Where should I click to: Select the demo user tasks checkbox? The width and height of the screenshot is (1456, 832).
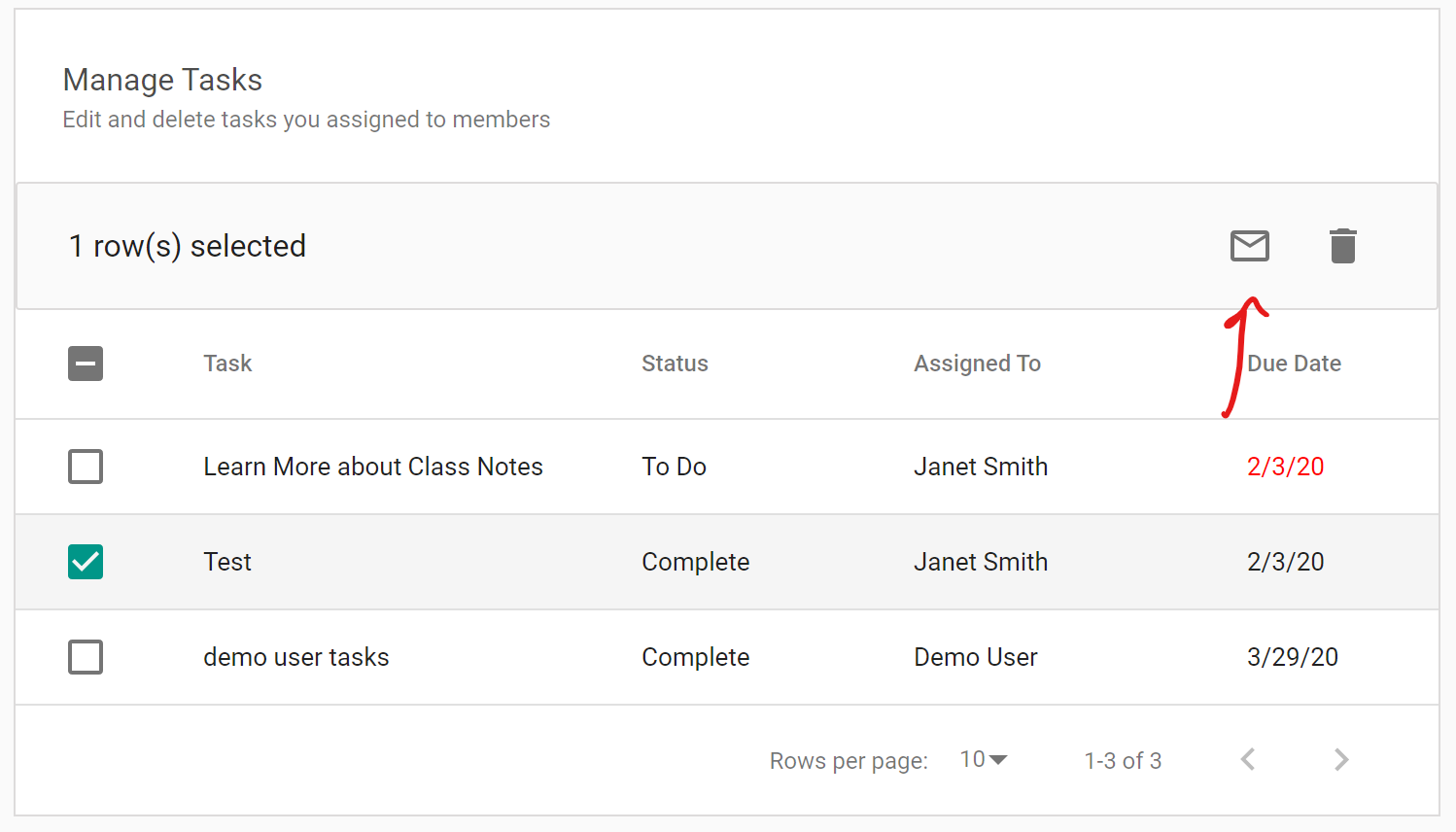[86, 657]
